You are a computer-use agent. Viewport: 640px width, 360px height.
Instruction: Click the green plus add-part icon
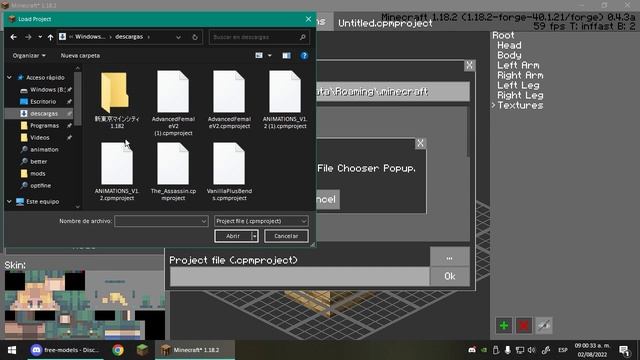[504, 326]
